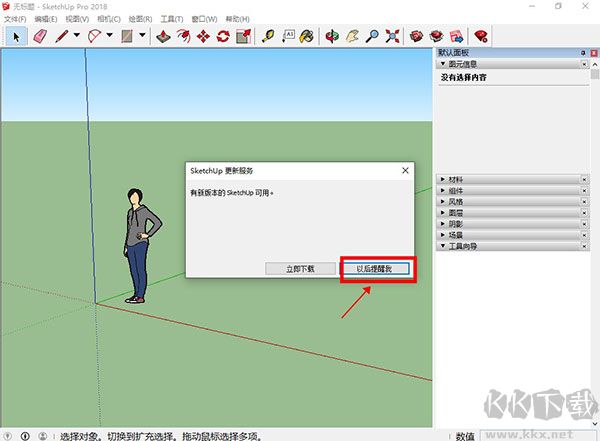
Task: Select the Select arrow tool
Action: click(x=16, y=36)
